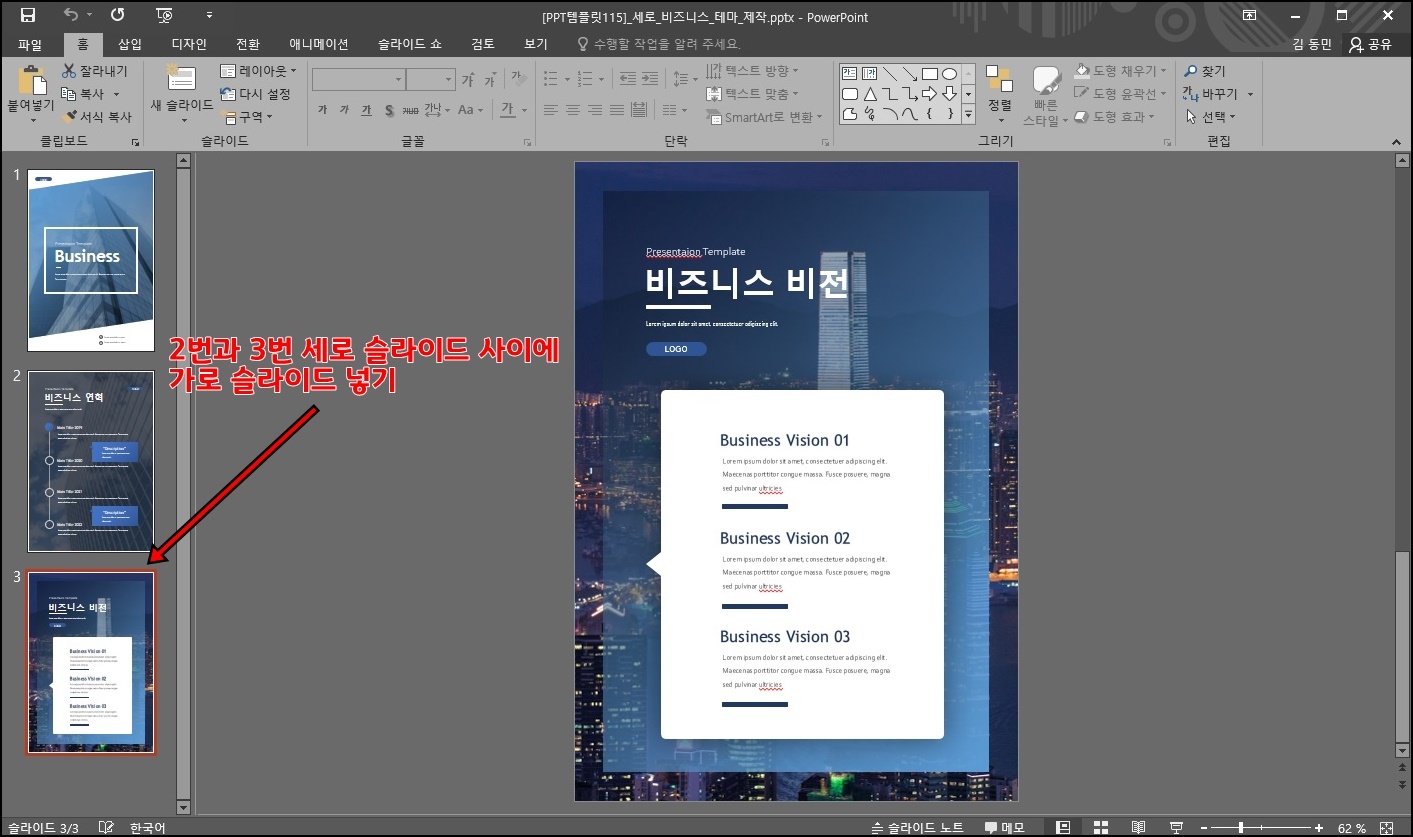Select the rectangle shape in shapes gallery
Viewport: 1413px width, 837px height.
click(929, 74)
